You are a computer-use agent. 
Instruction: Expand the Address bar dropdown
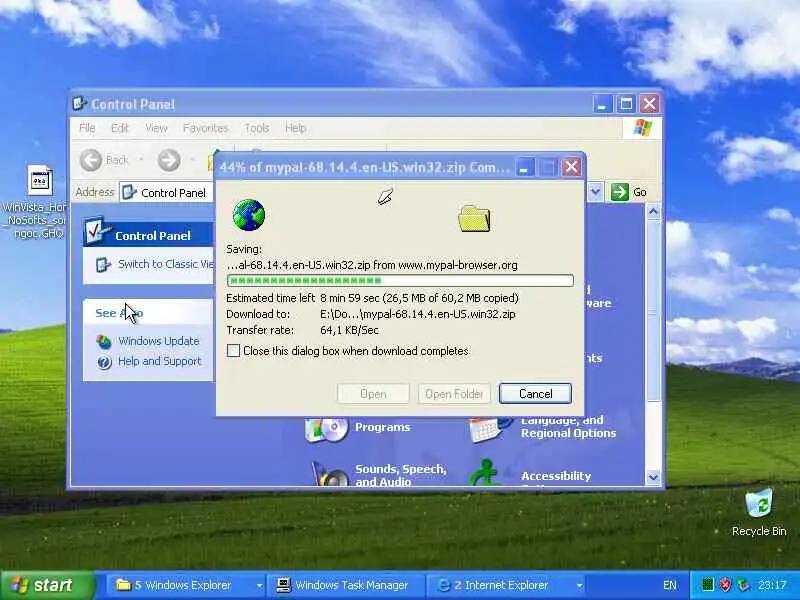point(595,192)
